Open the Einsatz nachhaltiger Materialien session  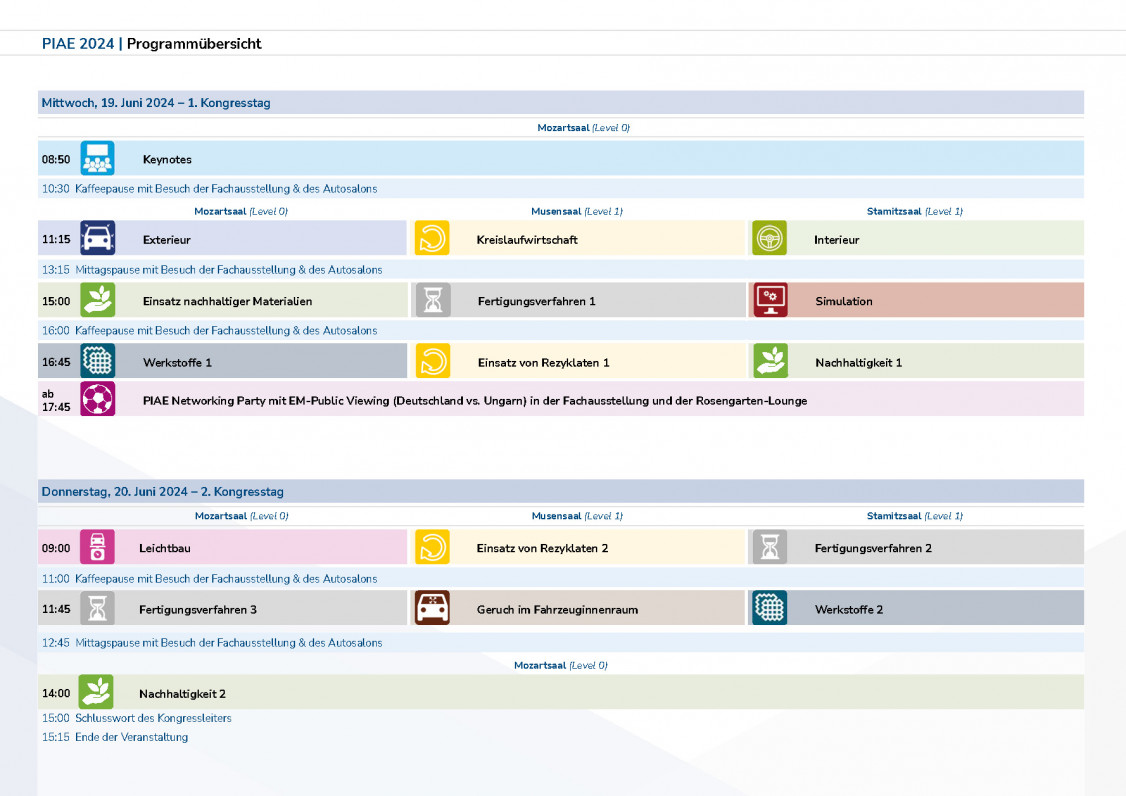pos(227,301)
